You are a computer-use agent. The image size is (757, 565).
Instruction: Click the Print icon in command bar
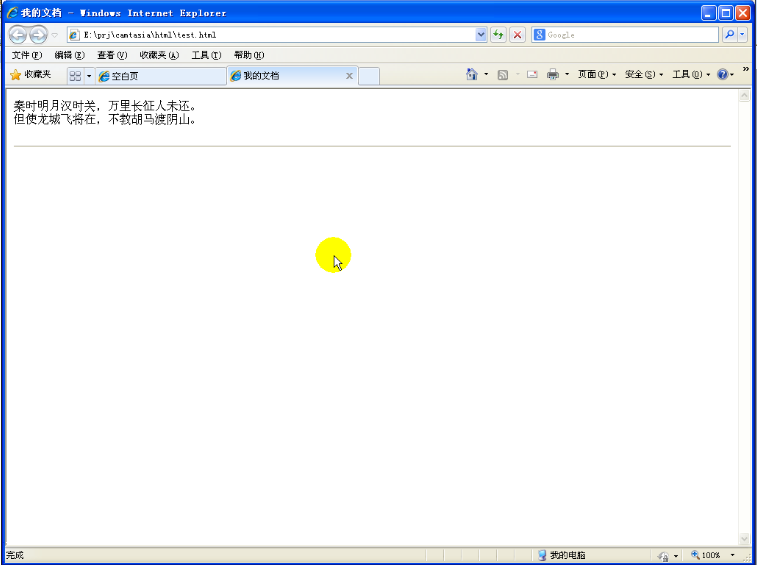[553, 75]
